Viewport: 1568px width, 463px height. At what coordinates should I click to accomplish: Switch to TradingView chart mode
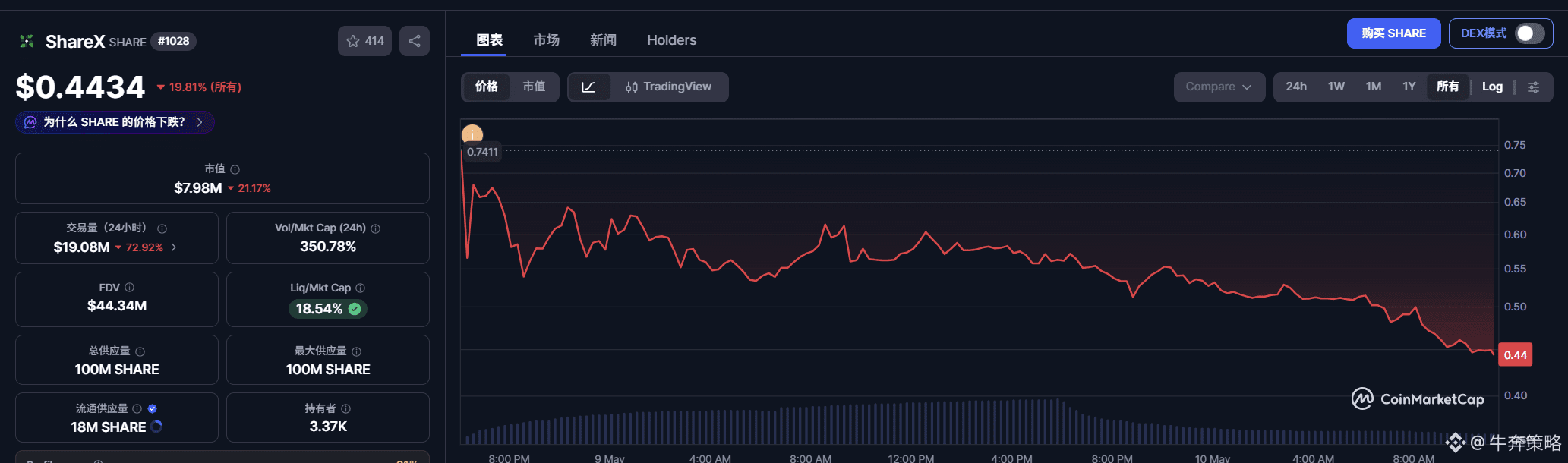click(669, 87)
